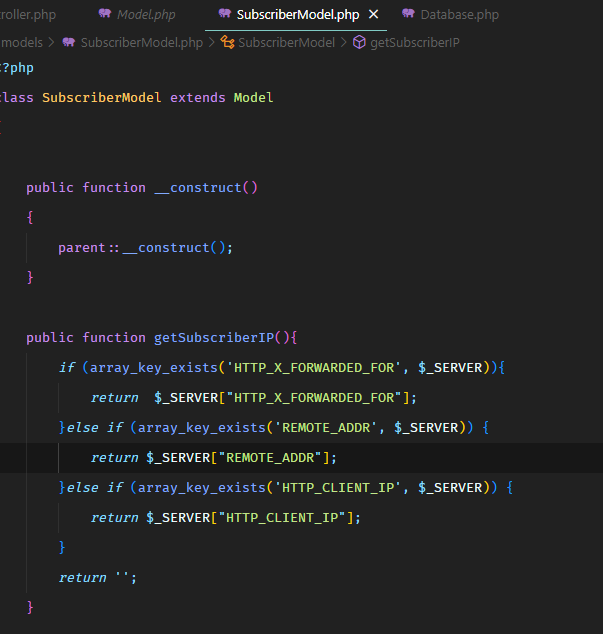Switch to the Model.php tab
603x634 pixels.
click(x=146, y=15)
